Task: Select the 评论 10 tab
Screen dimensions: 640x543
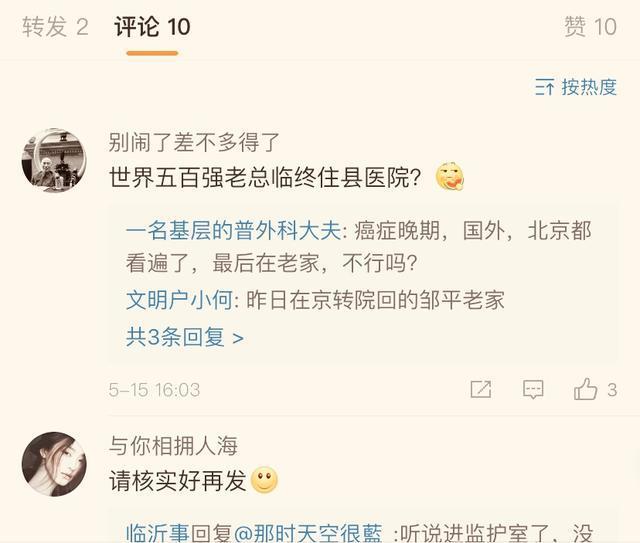Action: click(152, 27)
